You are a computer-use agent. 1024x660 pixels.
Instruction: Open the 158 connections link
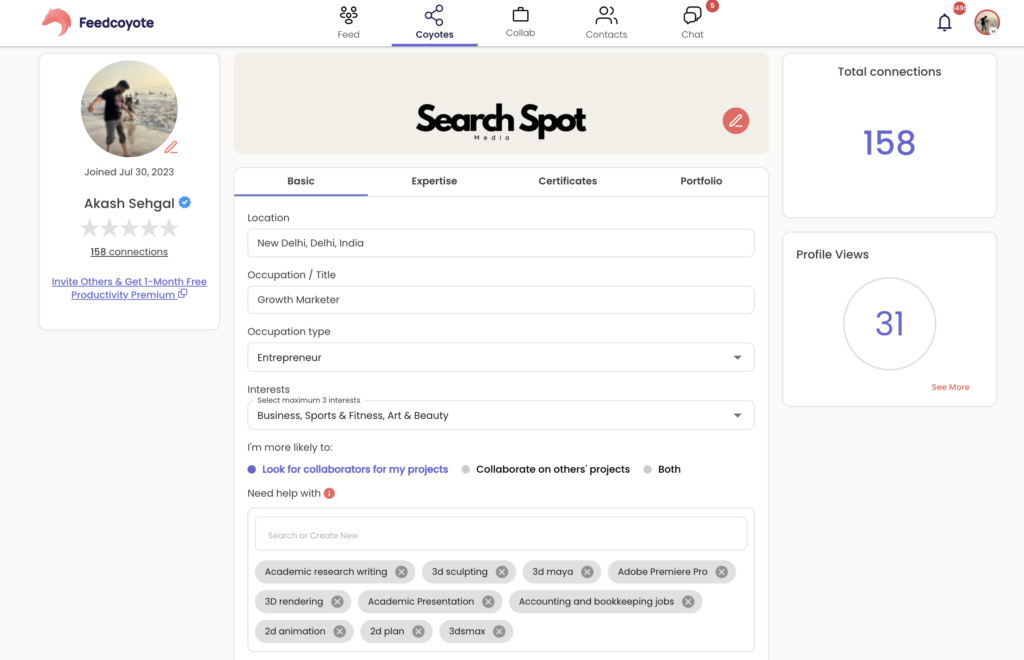tap(129, 252)
